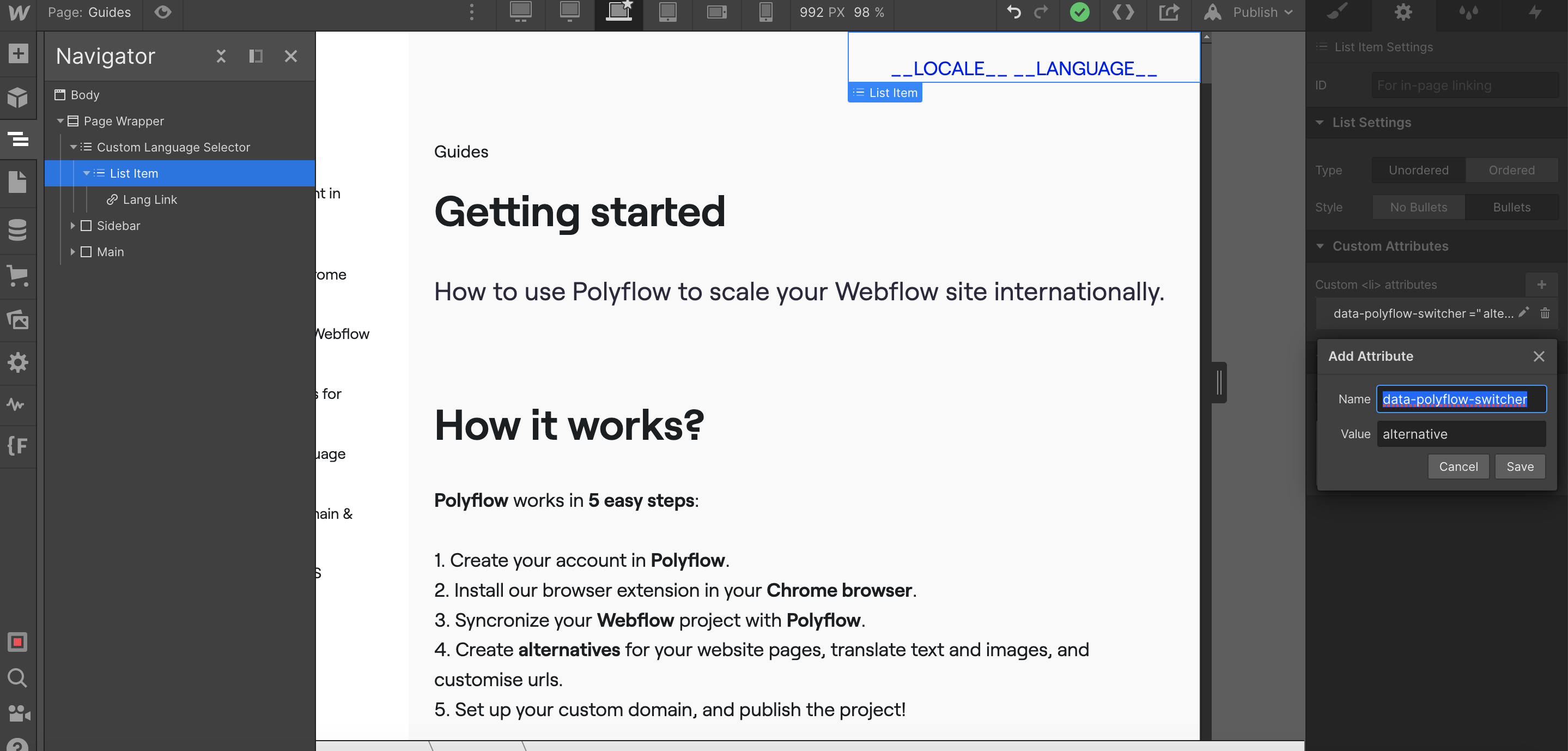Open the Audit activity panel
1568x751 pixels.
click(x=17, y=404)
